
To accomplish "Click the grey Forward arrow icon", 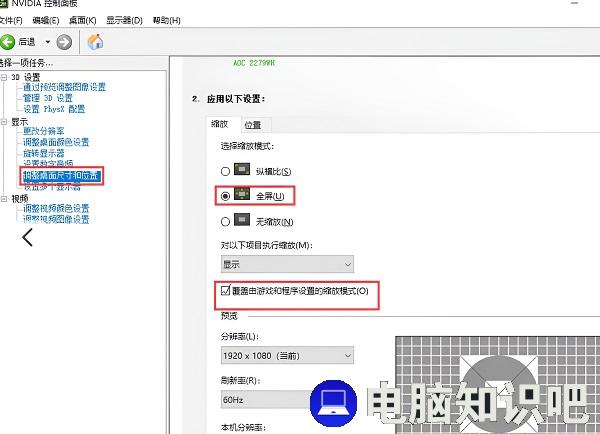I will 64,42.
